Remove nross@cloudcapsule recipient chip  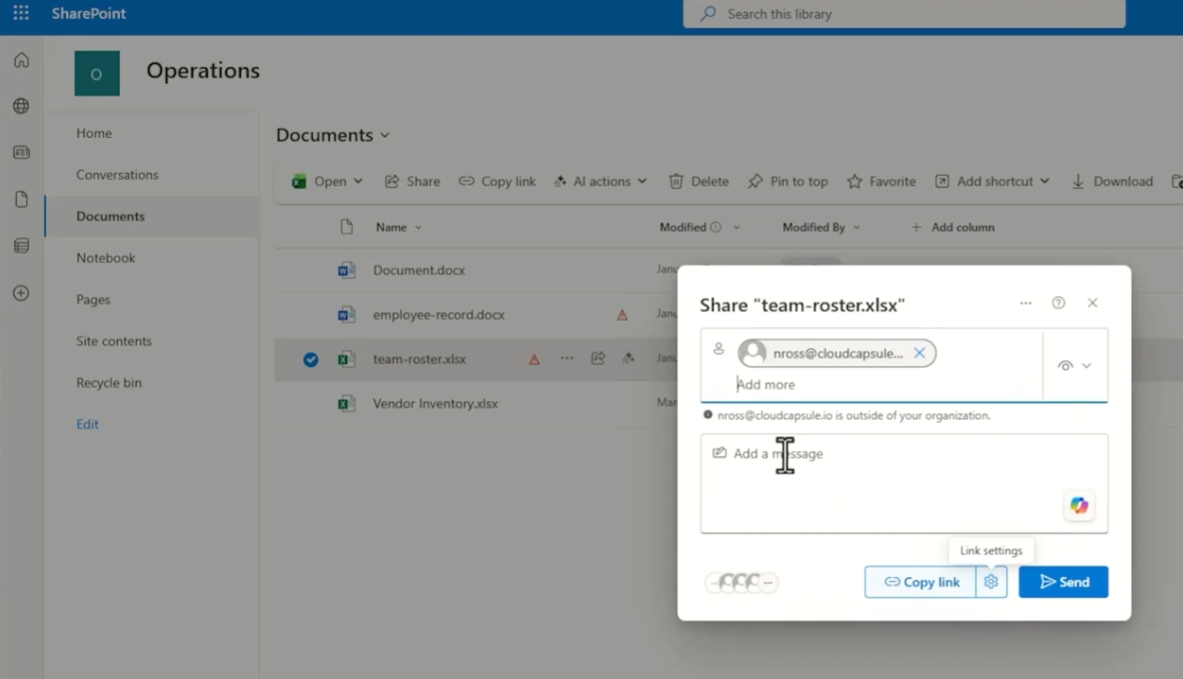click(x=919, y=353)
